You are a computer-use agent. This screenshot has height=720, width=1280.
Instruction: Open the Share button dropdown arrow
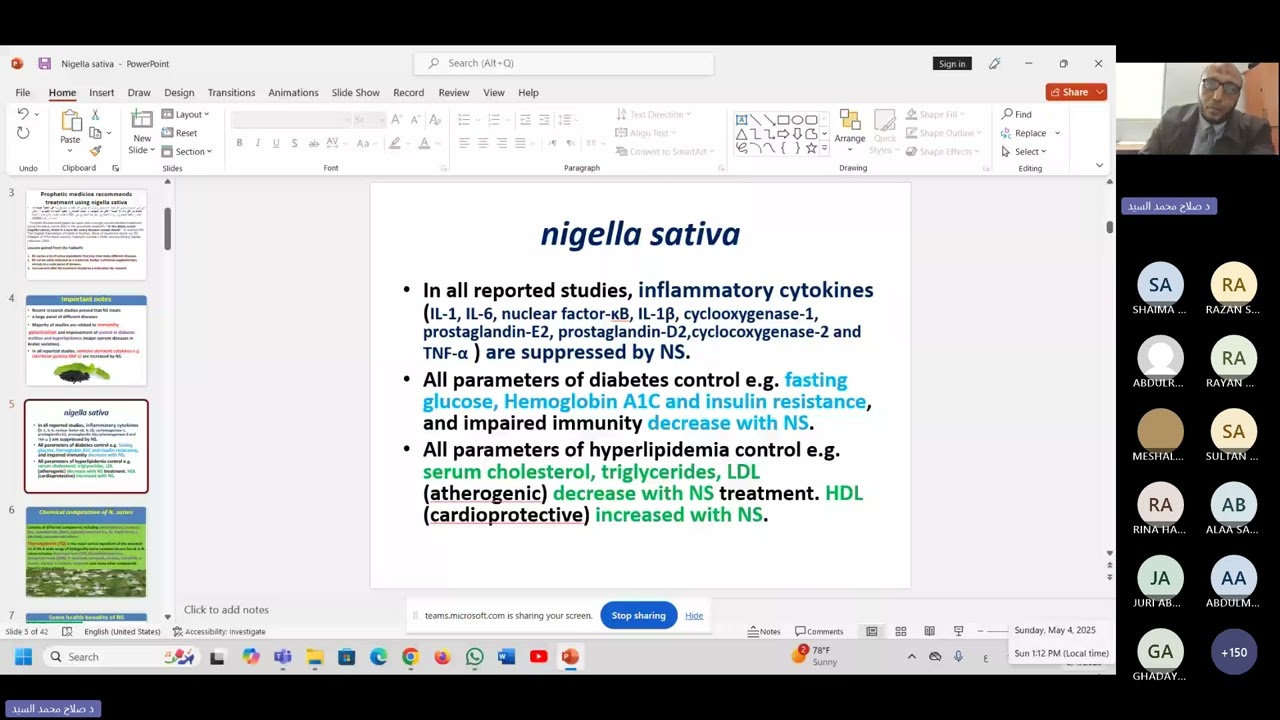(1100, 92)
